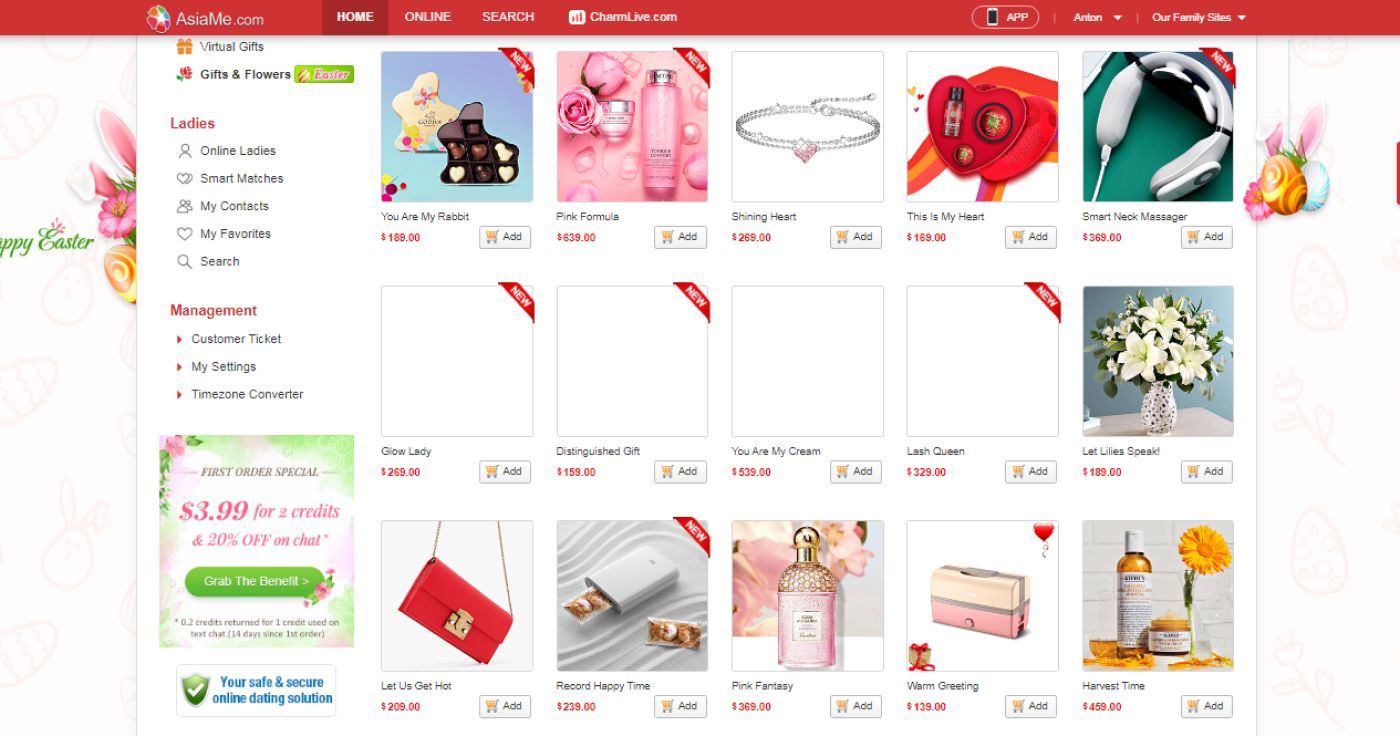Open the Virtual Gifts gift-box icon
This screenshot has height=736, width=1400.
[184, 46]
